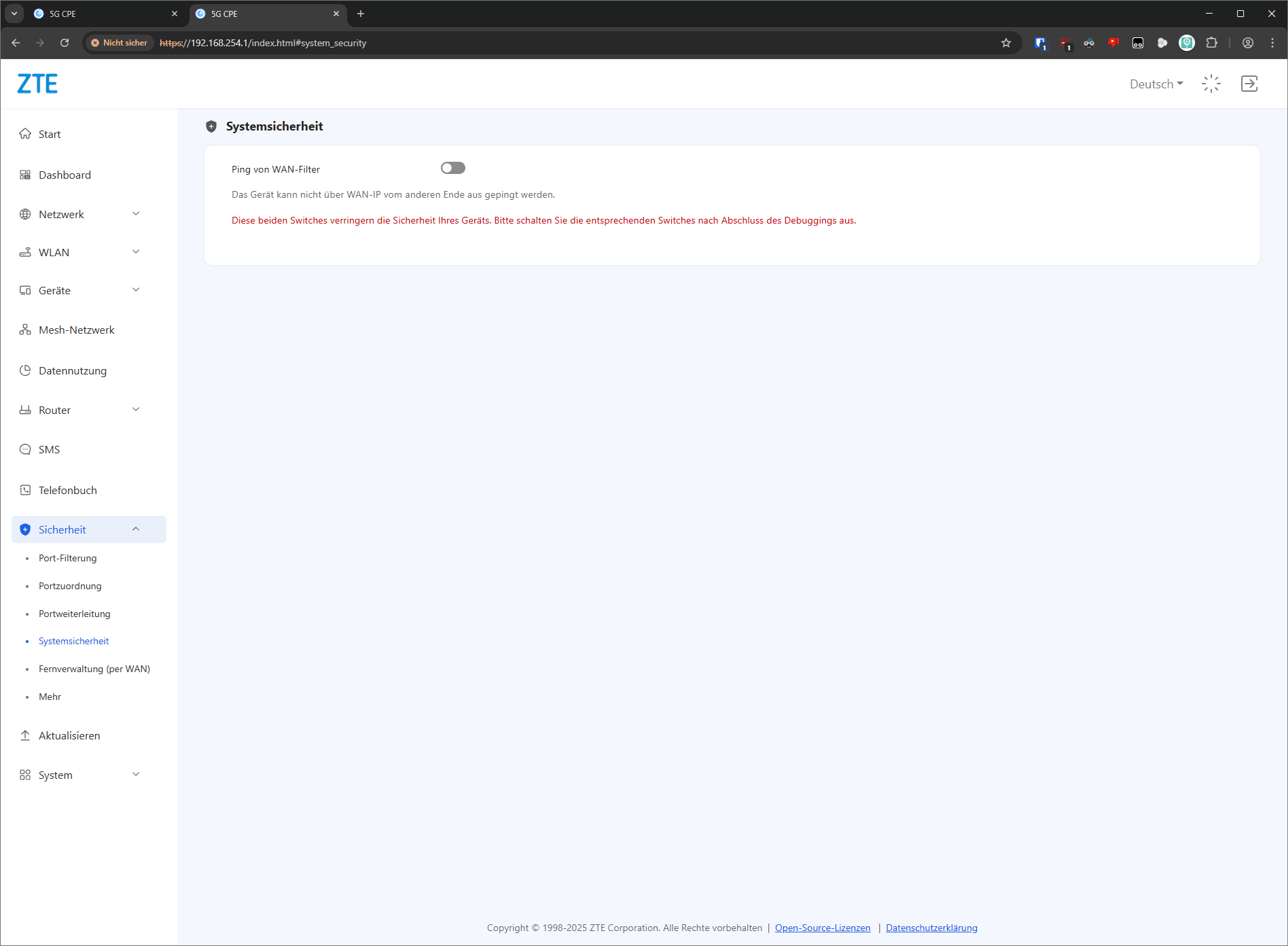1288x946 pixels.
Task: Open the Mesh-Netzwerk page
Action: coord(76,330)
